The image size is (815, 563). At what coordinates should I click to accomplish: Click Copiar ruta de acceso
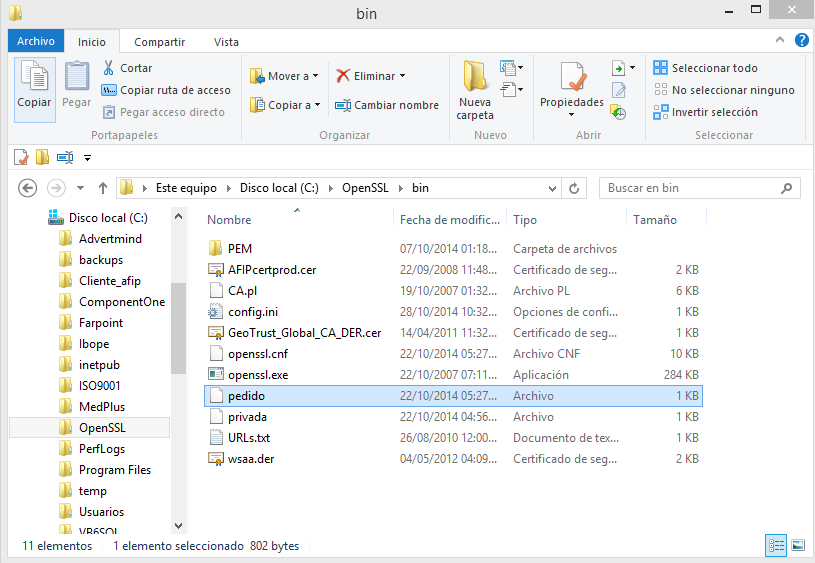coord(166,90)
